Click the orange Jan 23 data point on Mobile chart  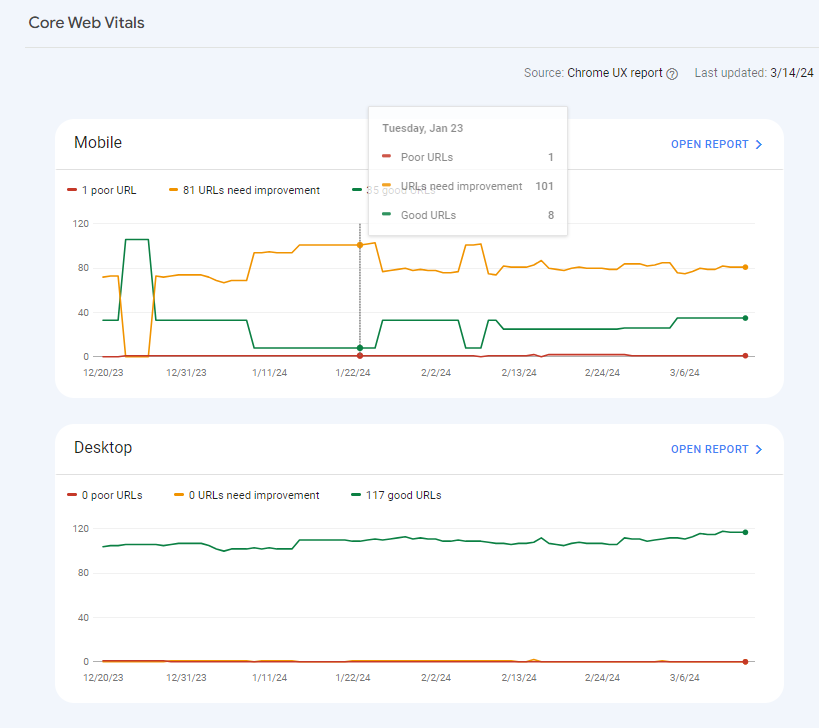[360, 245]
